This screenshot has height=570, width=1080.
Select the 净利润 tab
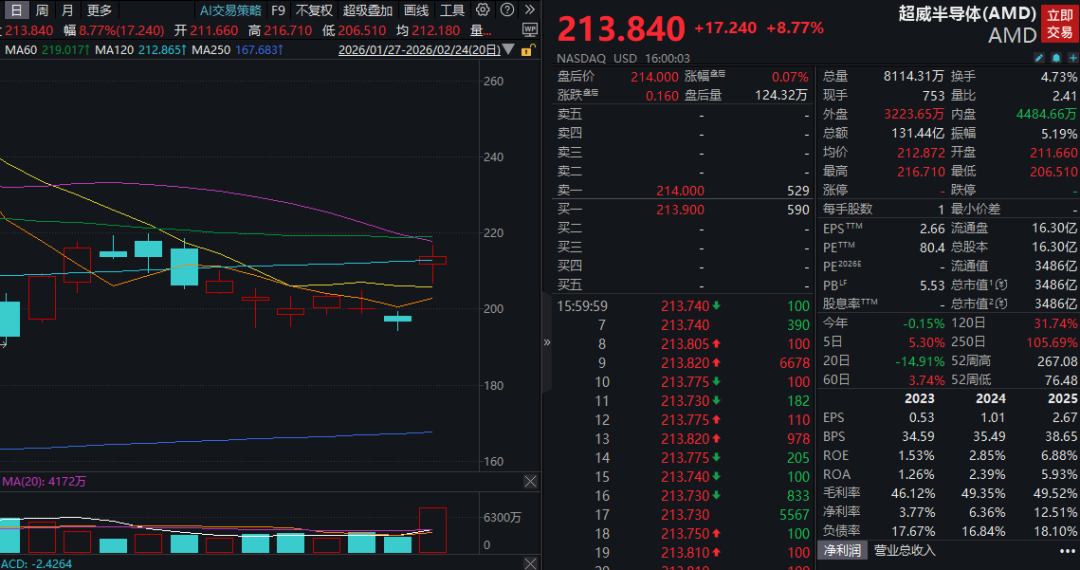tap(842, 550)
